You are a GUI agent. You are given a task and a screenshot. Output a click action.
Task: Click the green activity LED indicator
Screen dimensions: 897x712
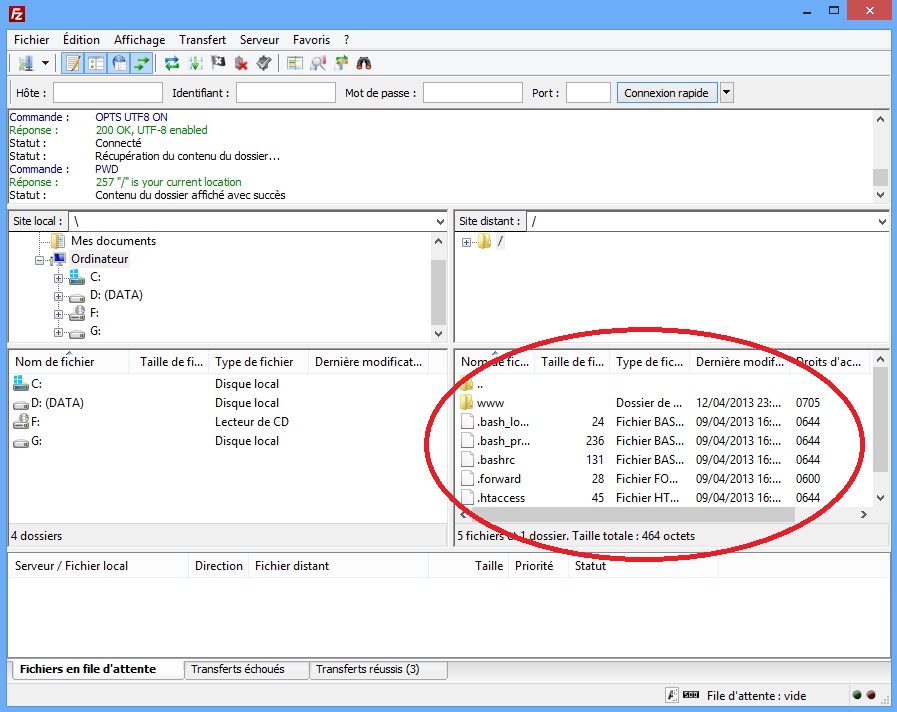pyautogui.click(x=856, y=695)
